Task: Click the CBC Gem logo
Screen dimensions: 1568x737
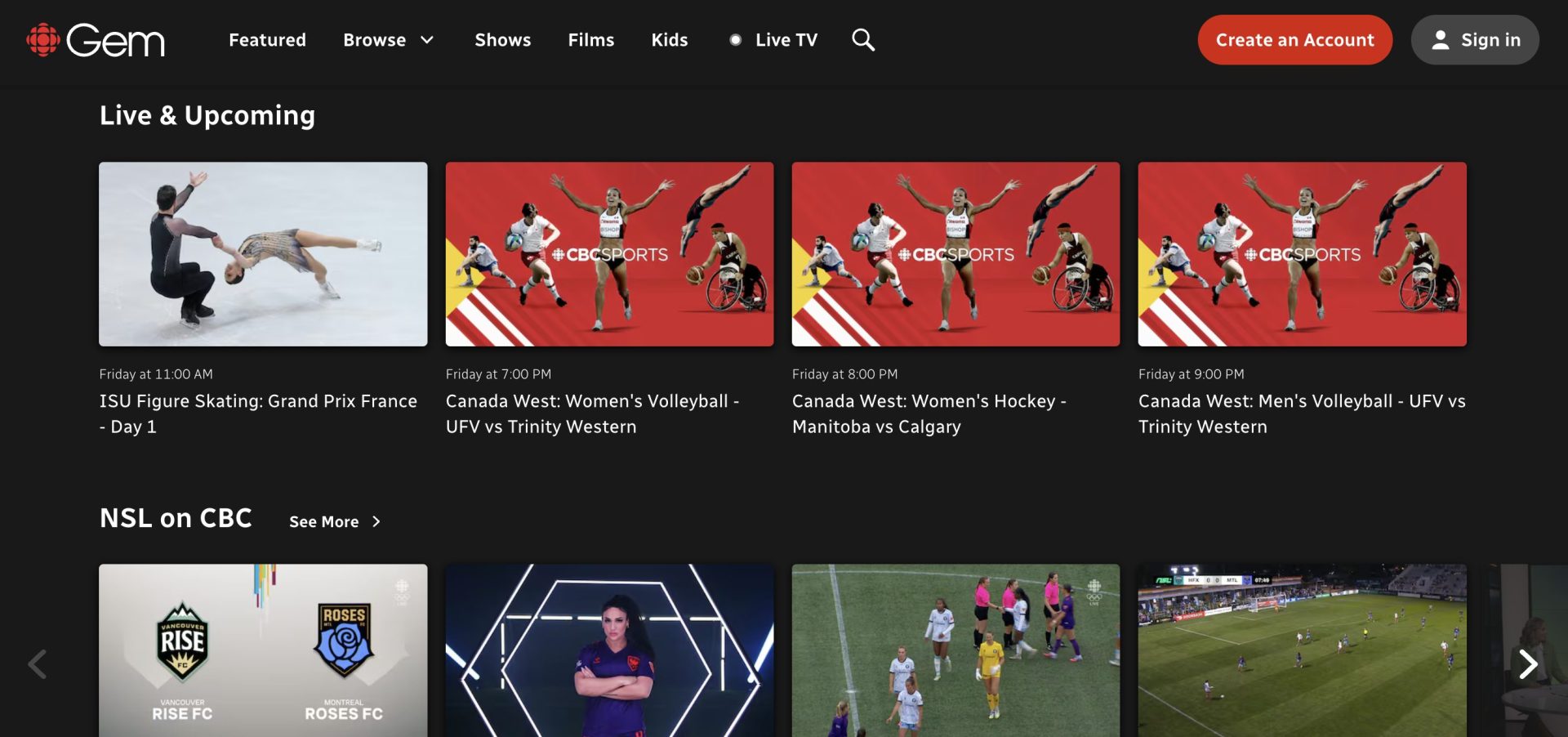Action: point(96,39)
